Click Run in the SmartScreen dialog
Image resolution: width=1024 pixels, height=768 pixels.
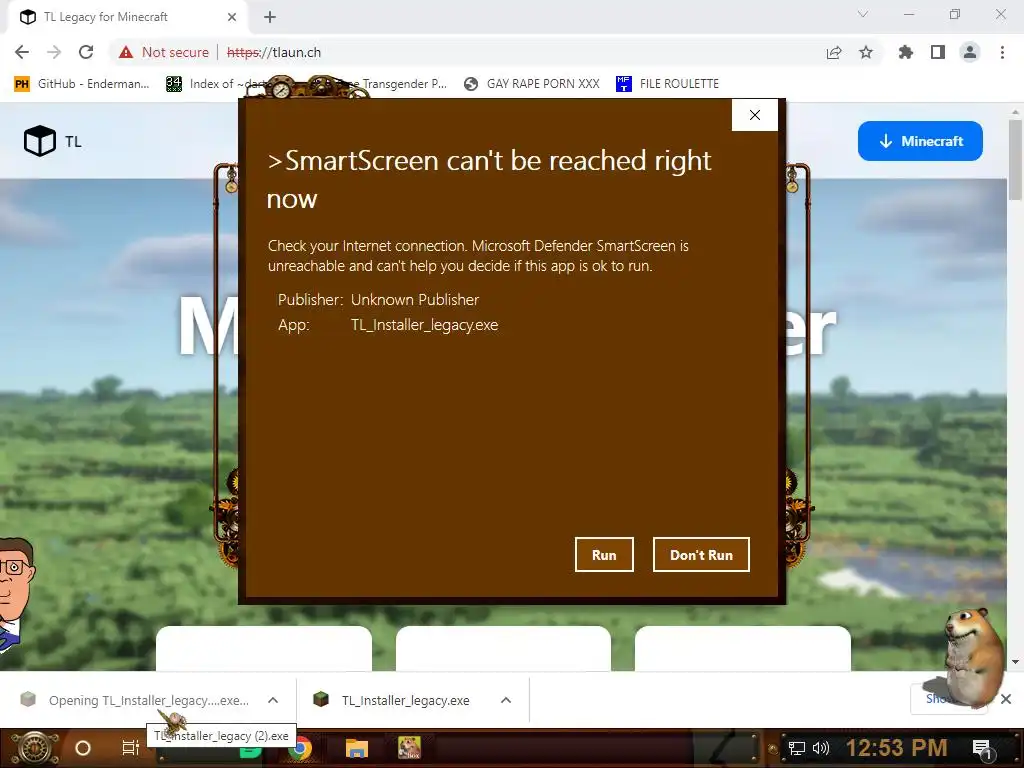click(604, 554)
